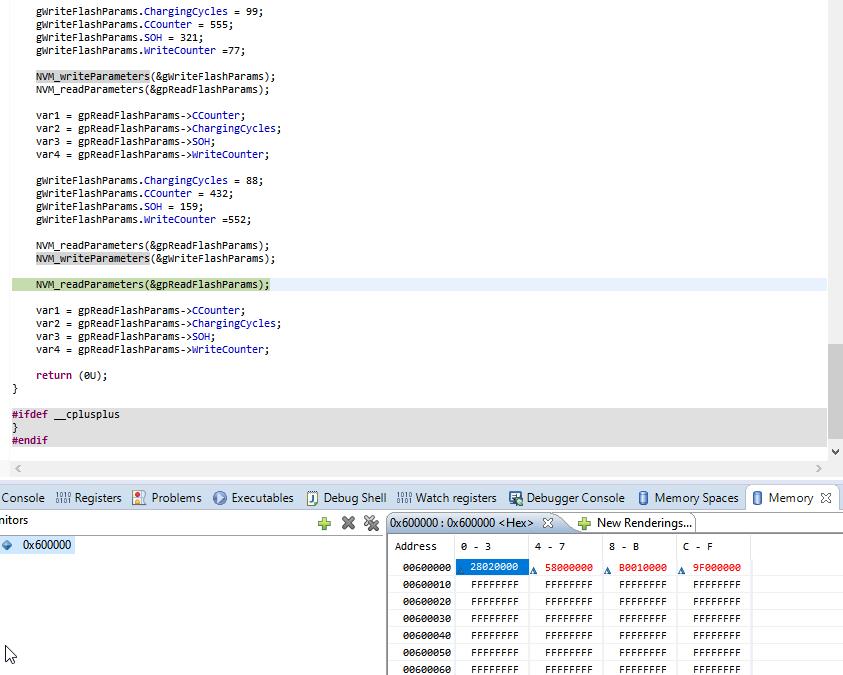Add a rendering via the New Renderings plus icon
Viewport: 843px width, 675px height.
(585, 522)
